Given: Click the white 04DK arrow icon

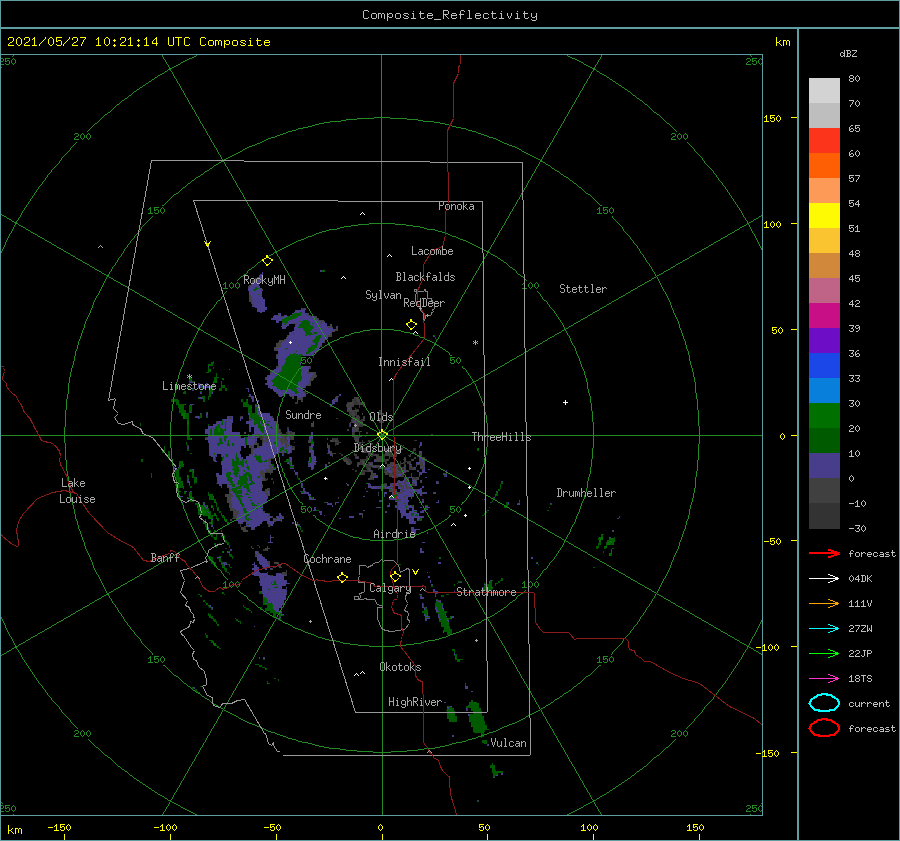Looking at the screenshot, I should (x=824, y=578).
